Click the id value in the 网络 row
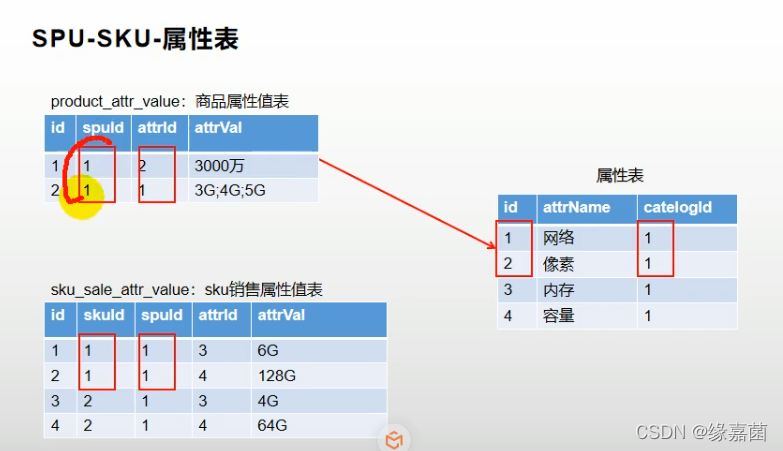The width and height of the screenshot is (783, 451). click(x=508, y=238)
